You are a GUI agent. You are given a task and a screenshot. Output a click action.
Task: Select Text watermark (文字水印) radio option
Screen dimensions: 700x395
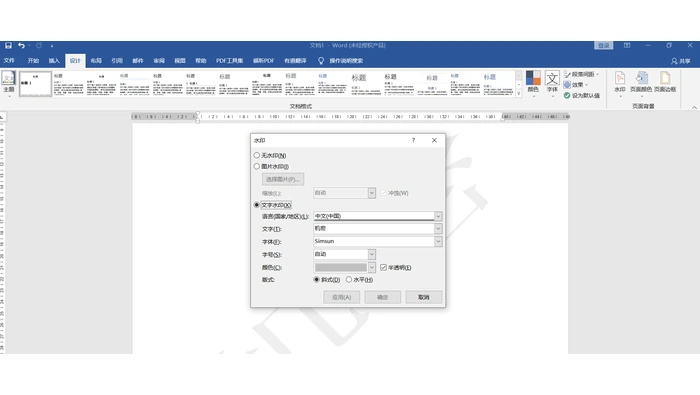(x=257, y=205)
